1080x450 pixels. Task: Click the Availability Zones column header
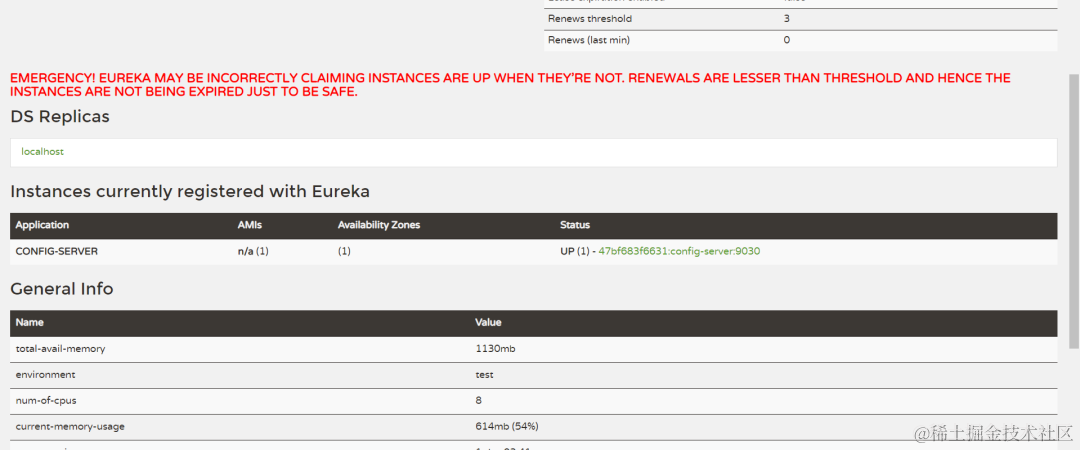click(379, 225)
